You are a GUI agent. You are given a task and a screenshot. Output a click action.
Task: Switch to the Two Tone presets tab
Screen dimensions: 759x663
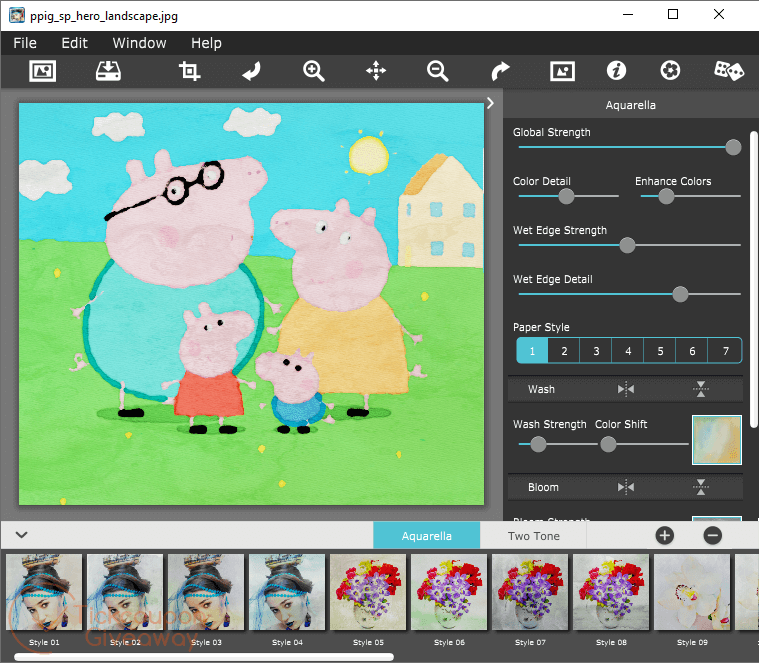click(533, 536)
